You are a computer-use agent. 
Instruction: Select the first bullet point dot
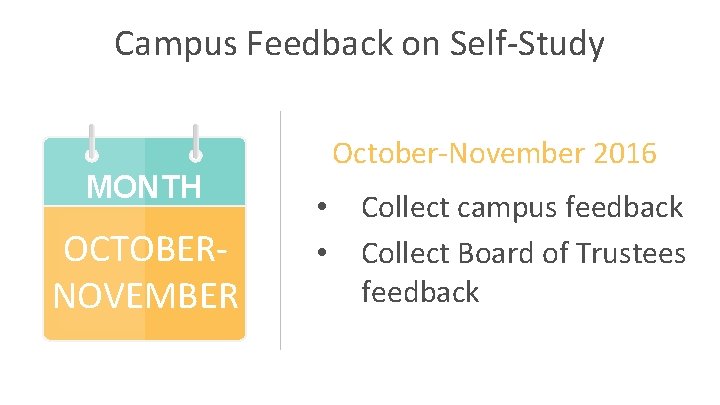[322, 207]
